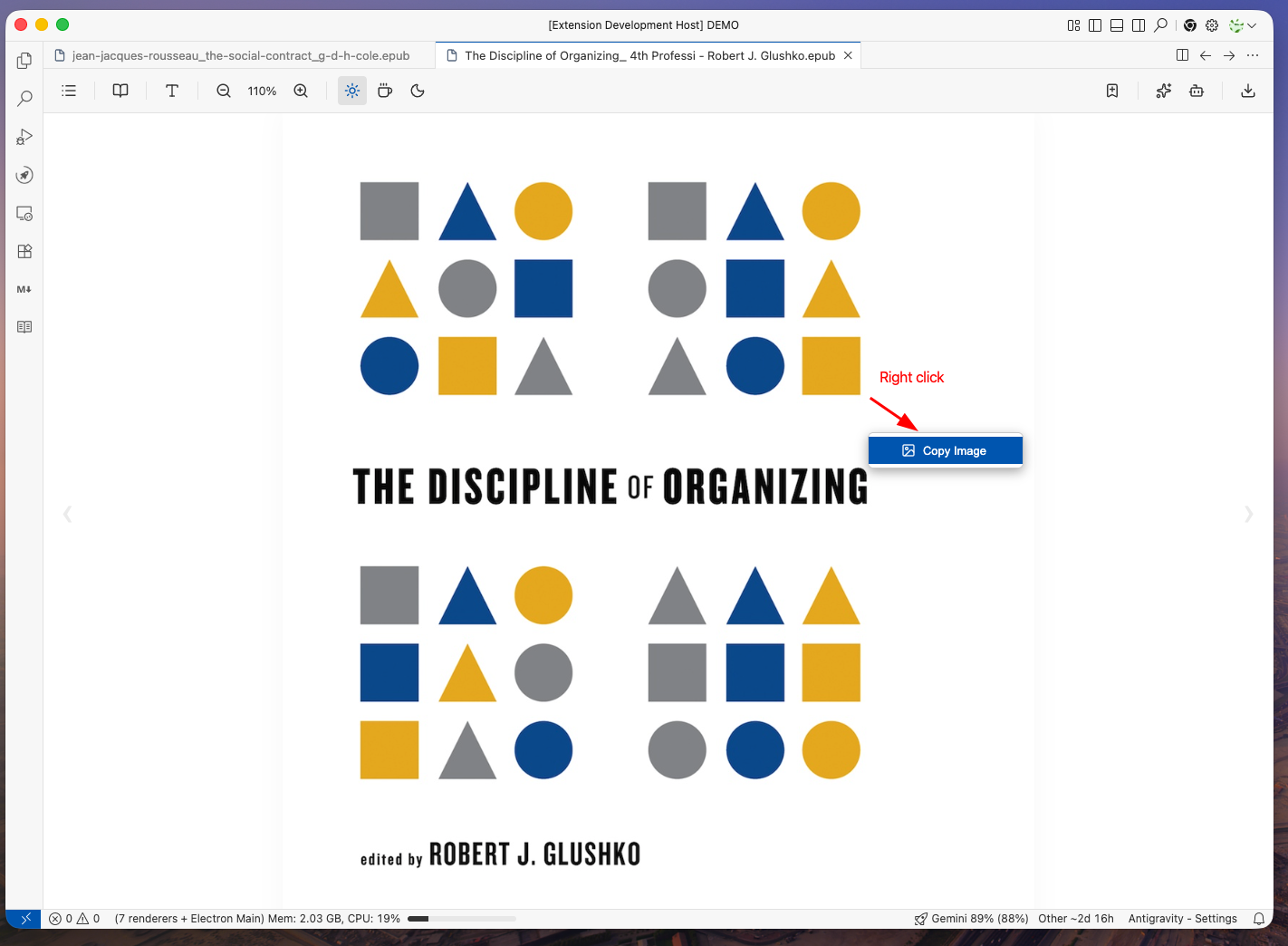Viewport: 1288px width, 946px height.
Task: Navigate forward with the right arrow
Action: point(1229,55)
